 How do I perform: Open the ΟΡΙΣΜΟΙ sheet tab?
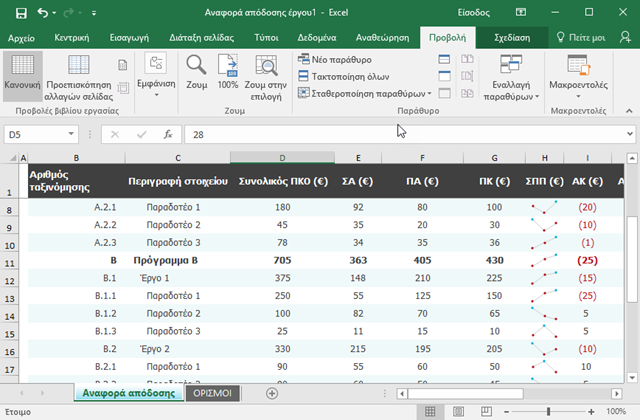coord(212,393)
